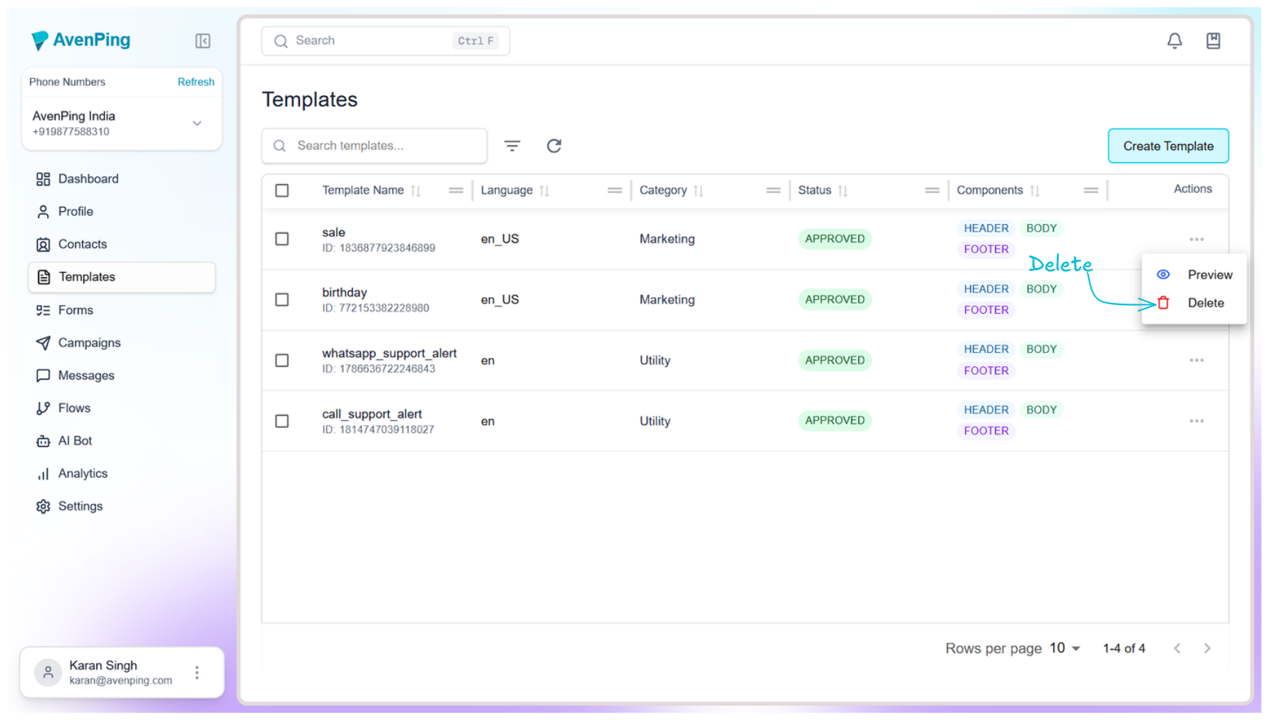Expand the AvenPing India phone number dropdown
Viewport: 1268px width, 720px height.
coord(197,124)
